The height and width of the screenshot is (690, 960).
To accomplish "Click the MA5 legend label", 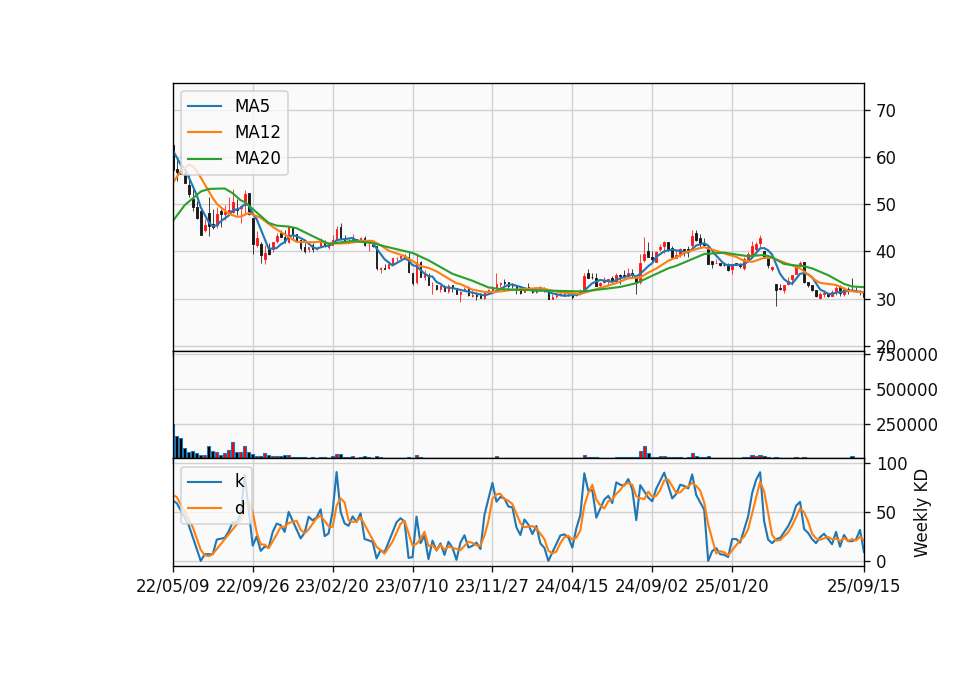I will tap(252, 106).
